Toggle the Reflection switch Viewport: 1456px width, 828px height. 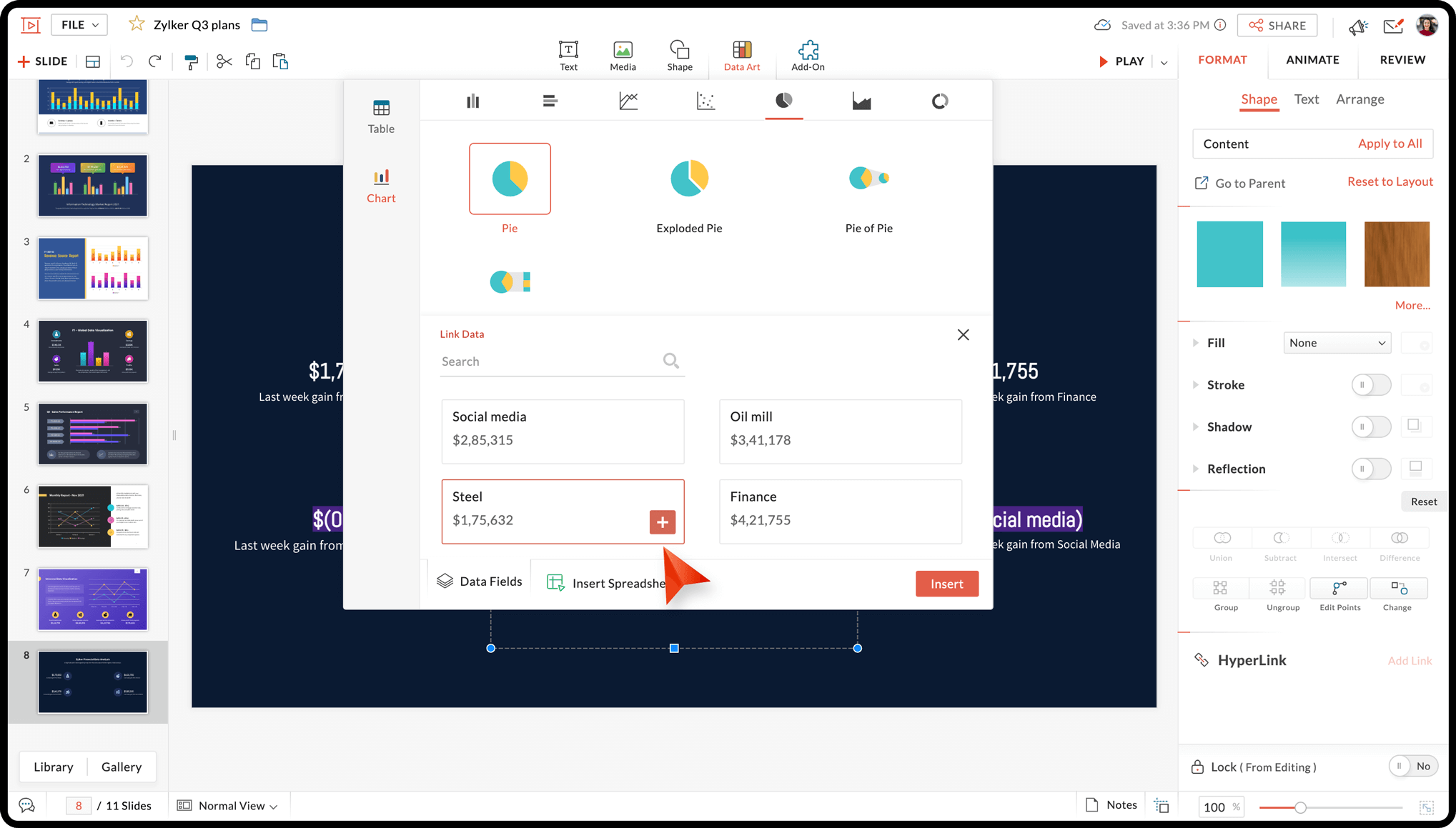click(1370, 469)
